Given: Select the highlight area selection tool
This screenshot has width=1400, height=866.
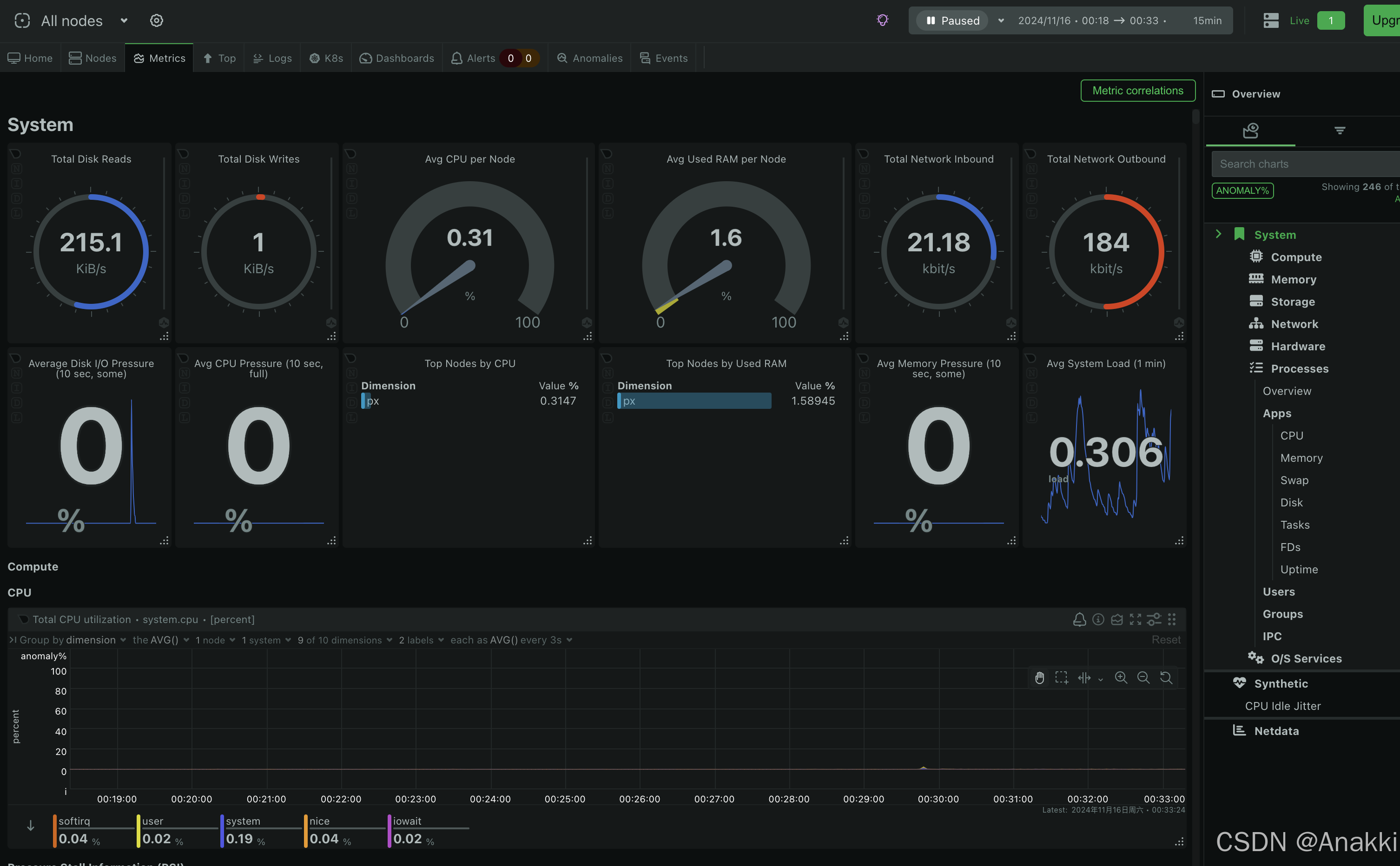Looking at the screenshot, I should (1062, 677).
